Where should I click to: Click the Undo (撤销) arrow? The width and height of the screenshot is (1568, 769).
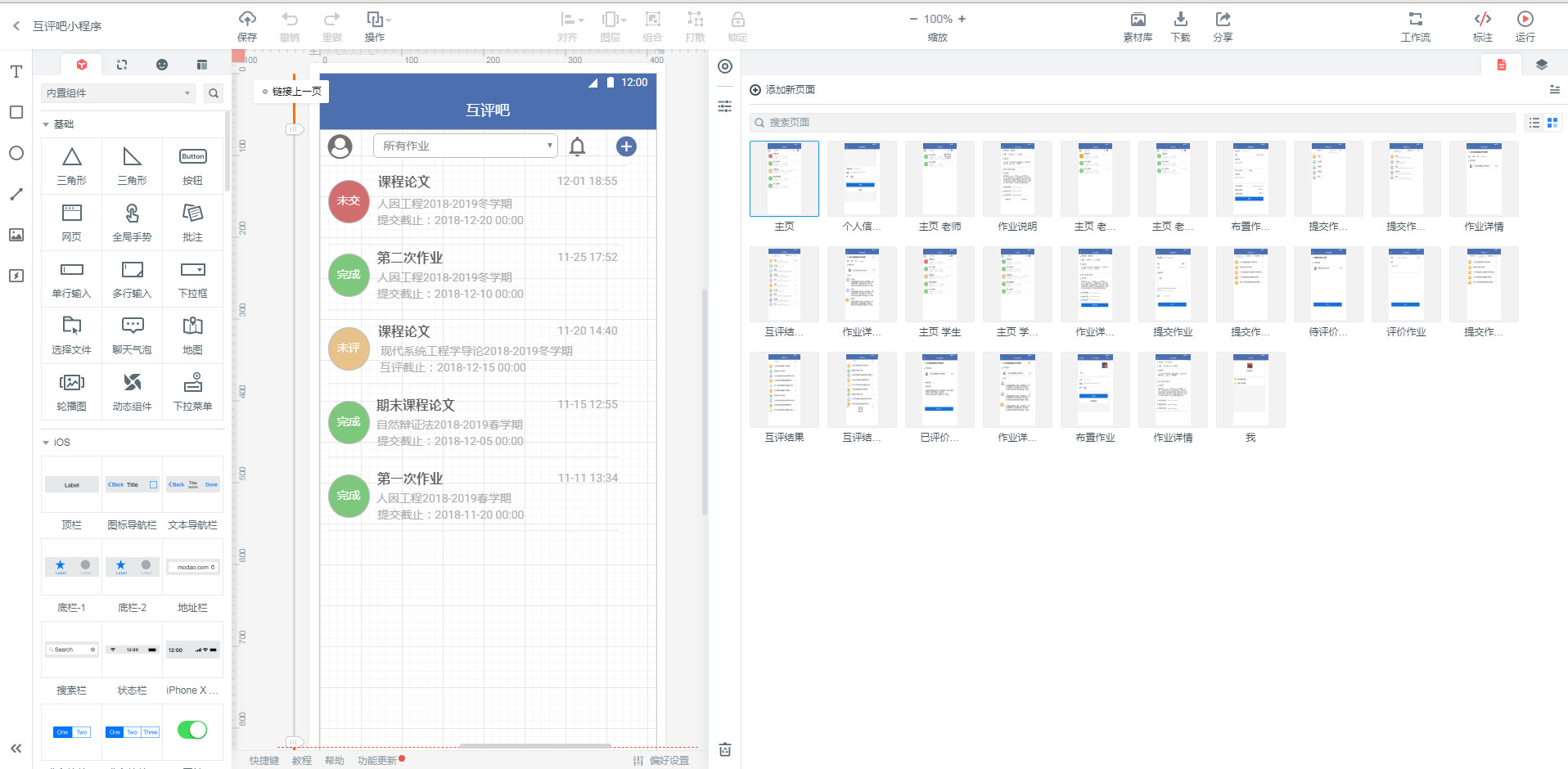coord(290,19)
